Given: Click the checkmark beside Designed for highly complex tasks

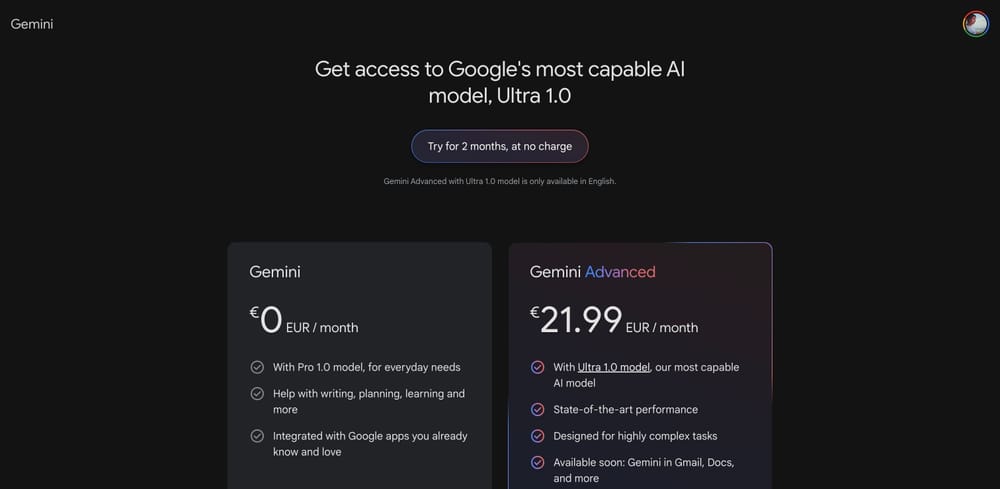Looking at the screenshot, I should [x=538, y=436].
